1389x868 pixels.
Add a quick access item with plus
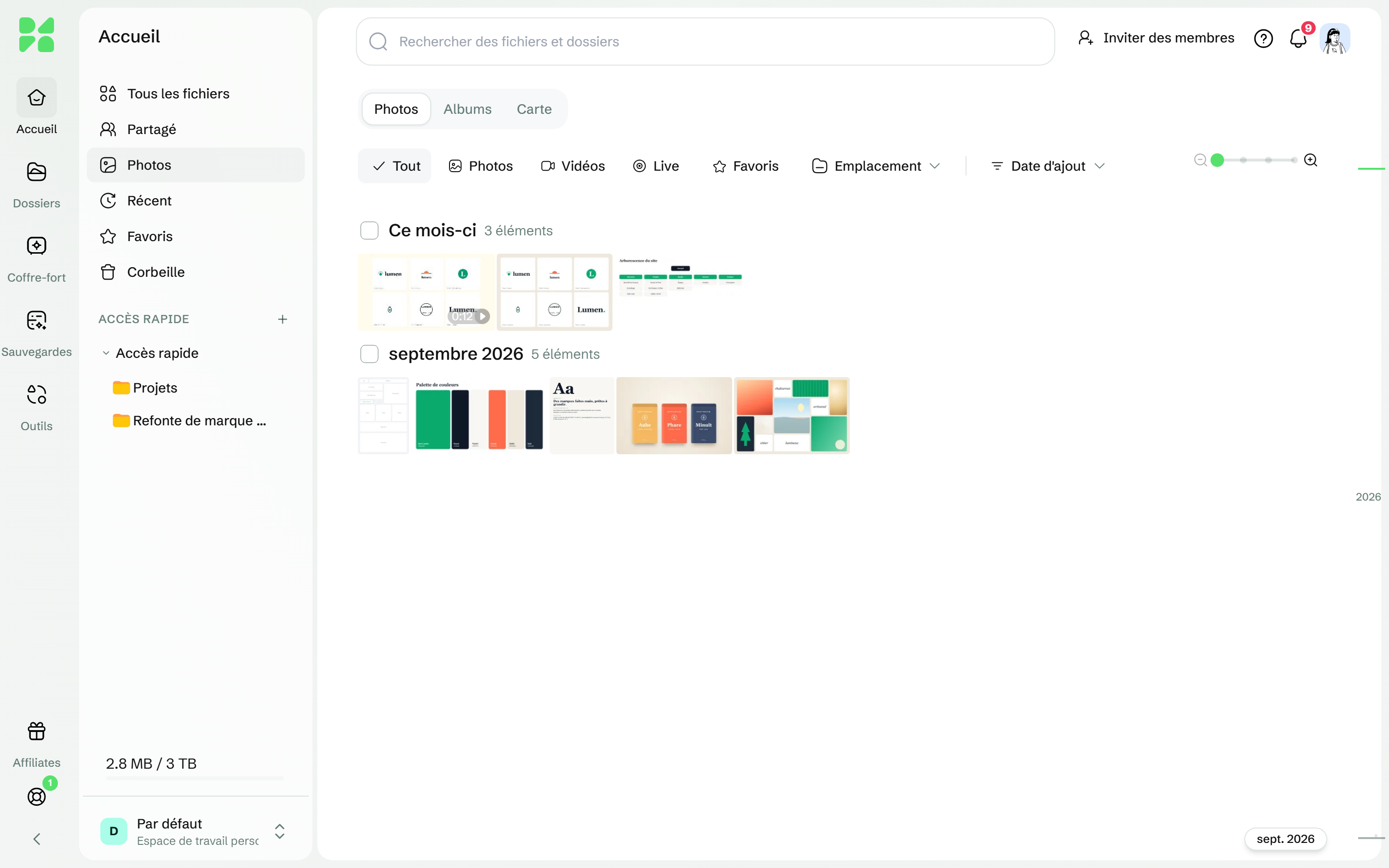[x=283, y=319]
